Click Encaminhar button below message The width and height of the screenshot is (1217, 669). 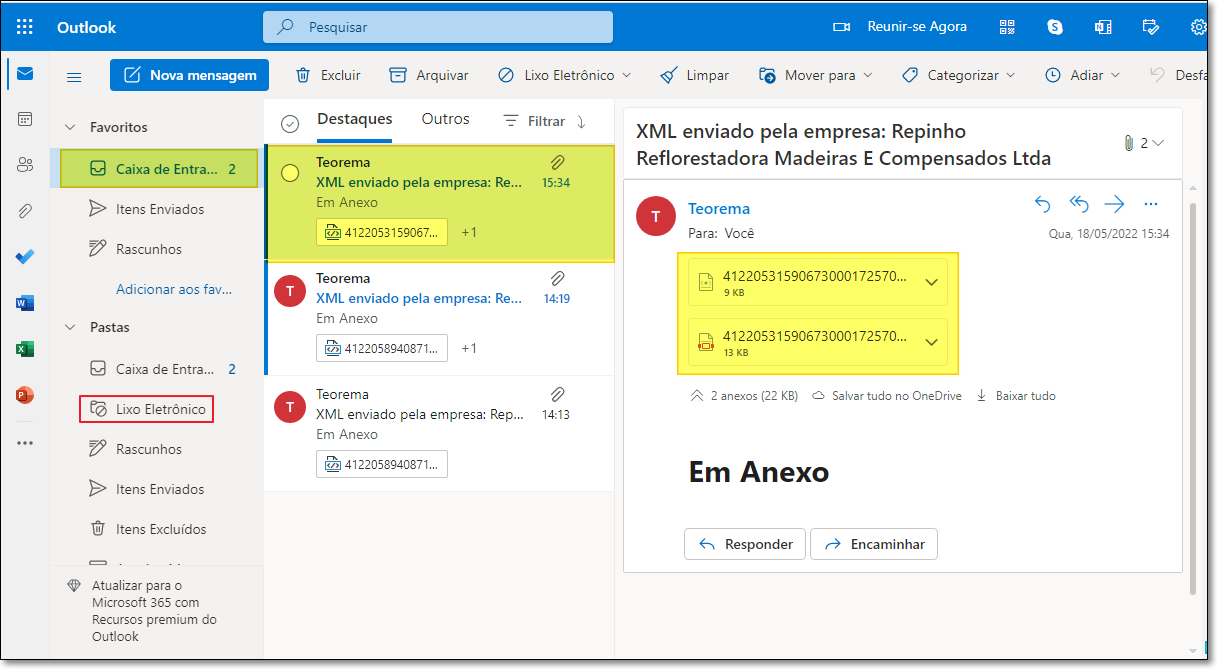tap(874, 544)
